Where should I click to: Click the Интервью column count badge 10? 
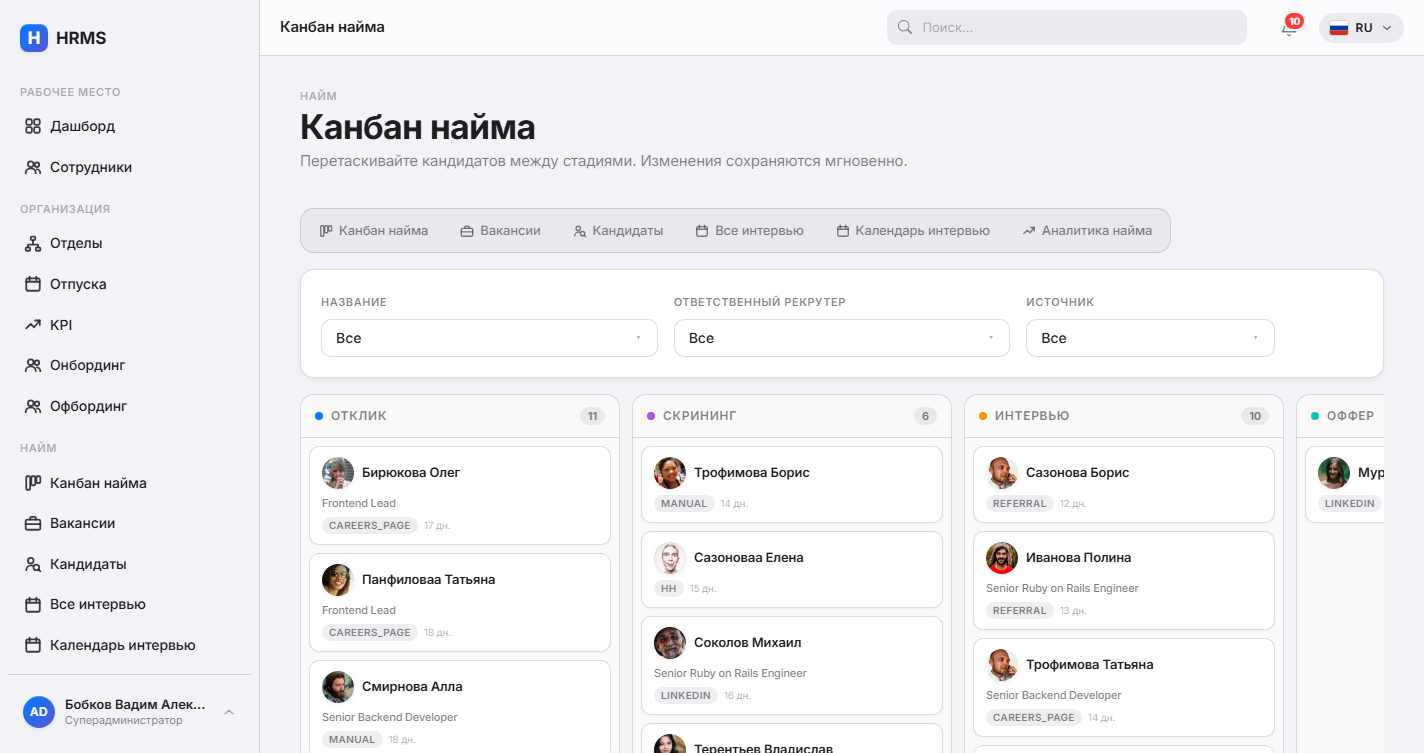click(1255, 416)
